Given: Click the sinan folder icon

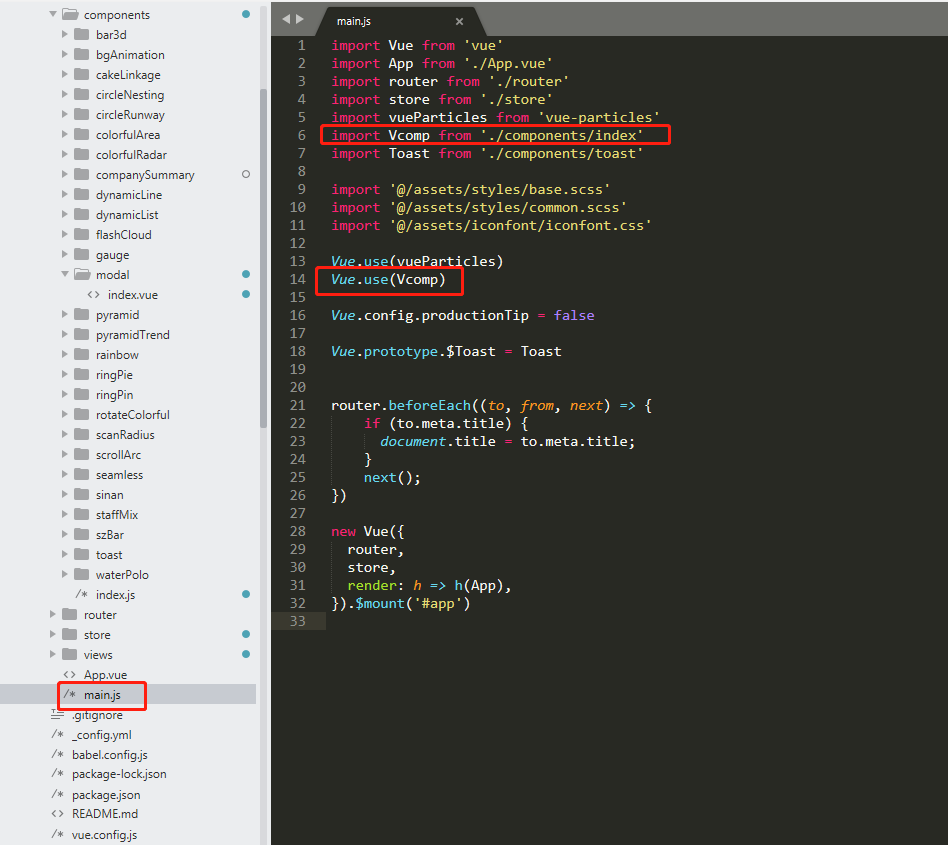Looking at the screenshot, I should coord(82,494).
